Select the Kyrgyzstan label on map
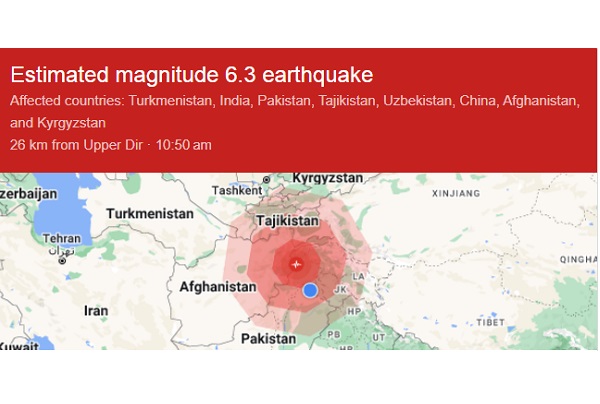Viewport: 600px width, 404px height. [x=328, y=178]
